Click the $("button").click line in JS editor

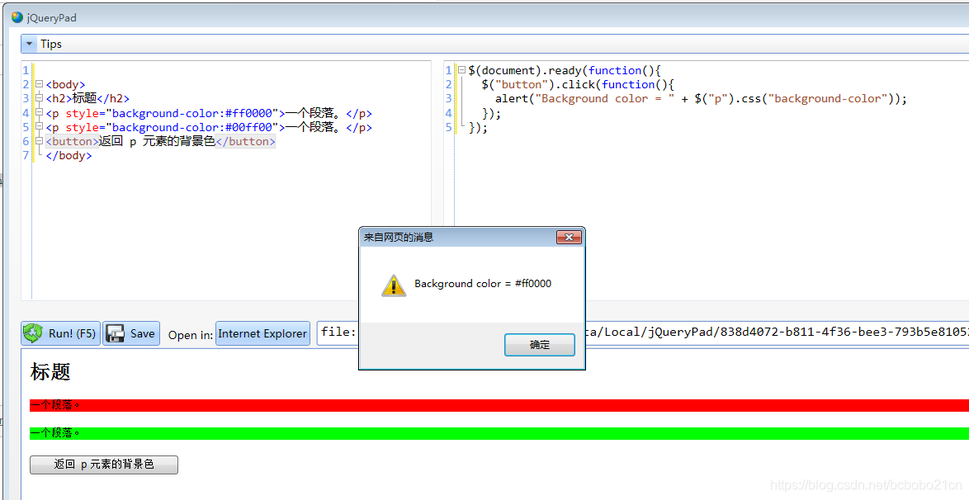[x=578, y=85]
